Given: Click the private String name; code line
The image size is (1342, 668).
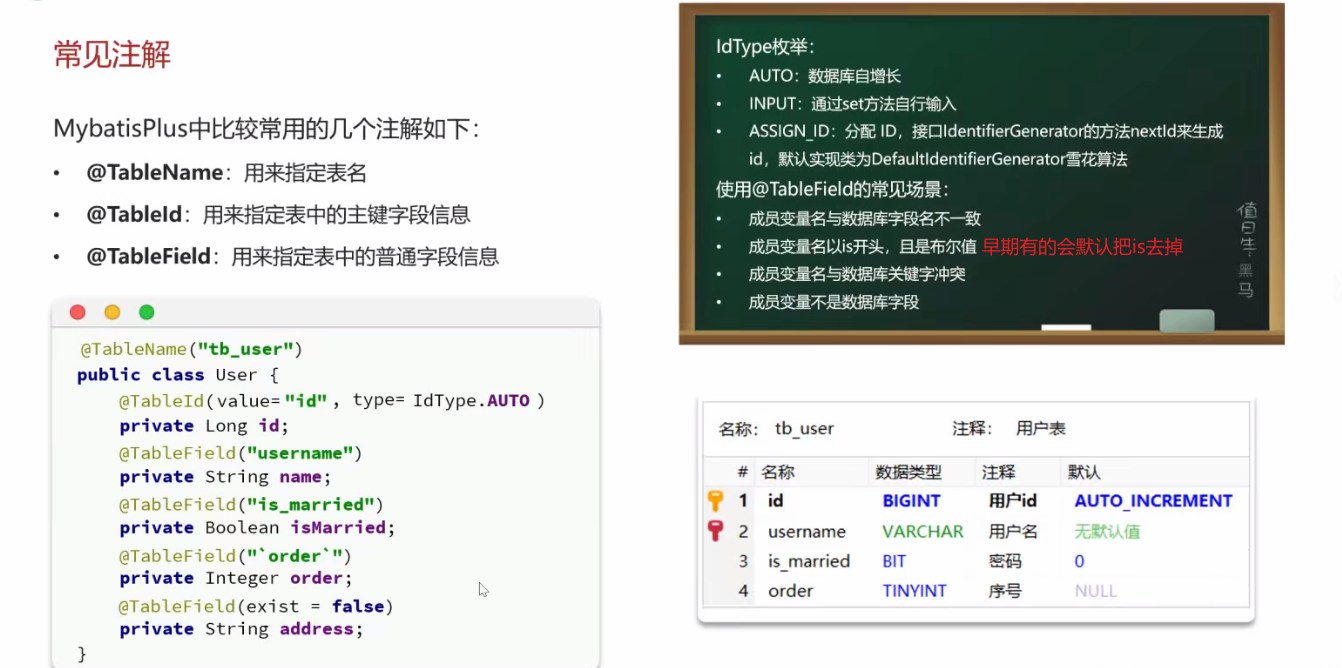Looking at the screenshot, I should (225, 477).
